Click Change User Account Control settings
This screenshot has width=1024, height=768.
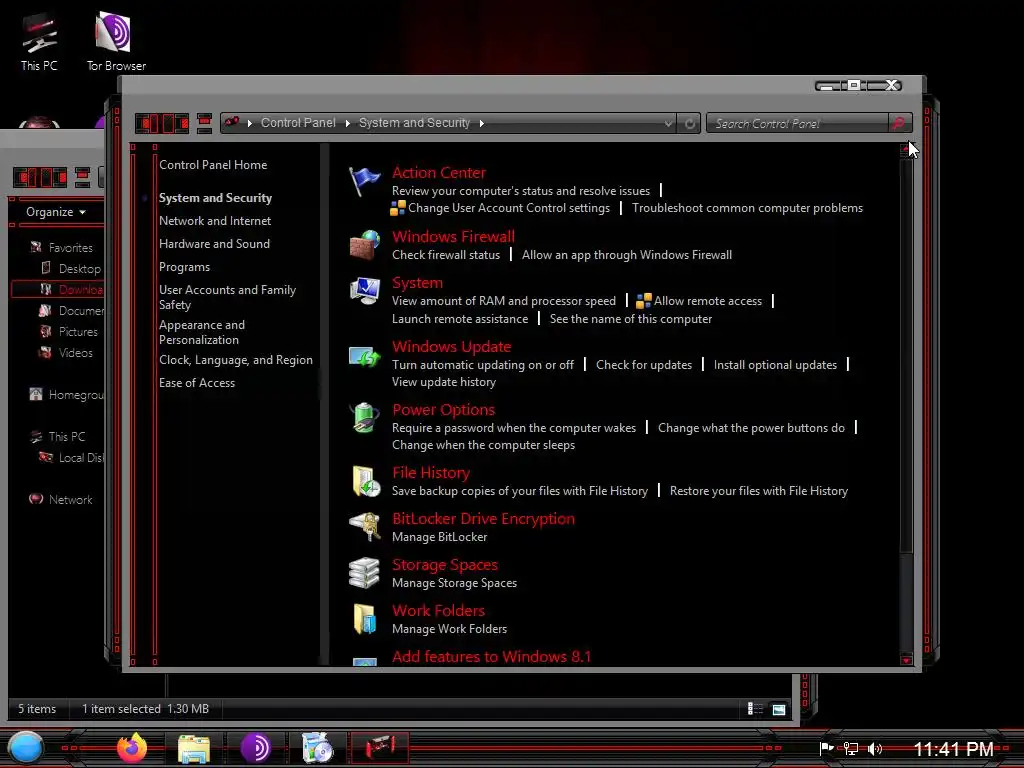pyautogui.click(x=509, y=208)
